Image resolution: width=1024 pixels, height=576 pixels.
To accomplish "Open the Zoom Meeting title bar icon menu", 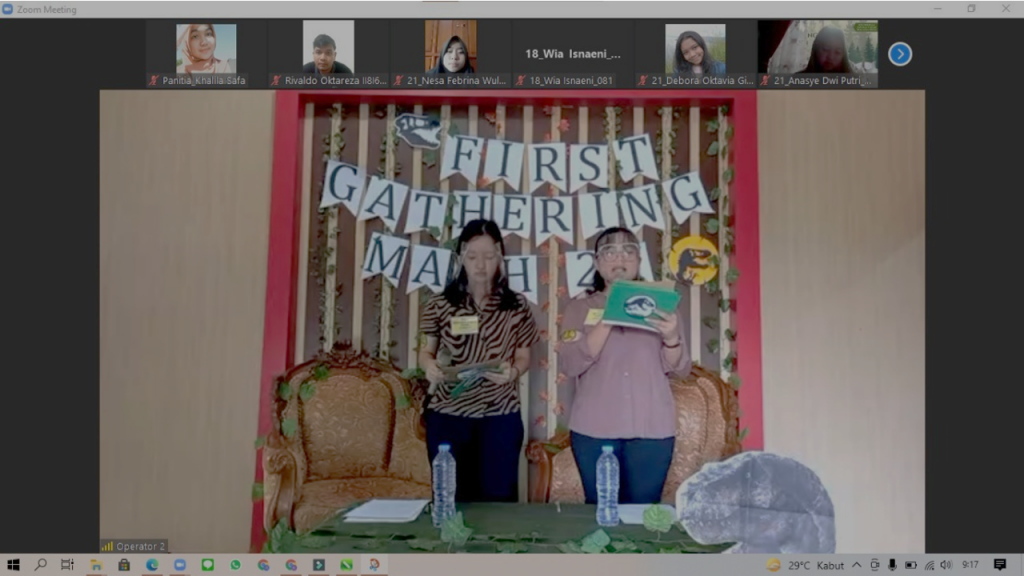I will 8,9.
